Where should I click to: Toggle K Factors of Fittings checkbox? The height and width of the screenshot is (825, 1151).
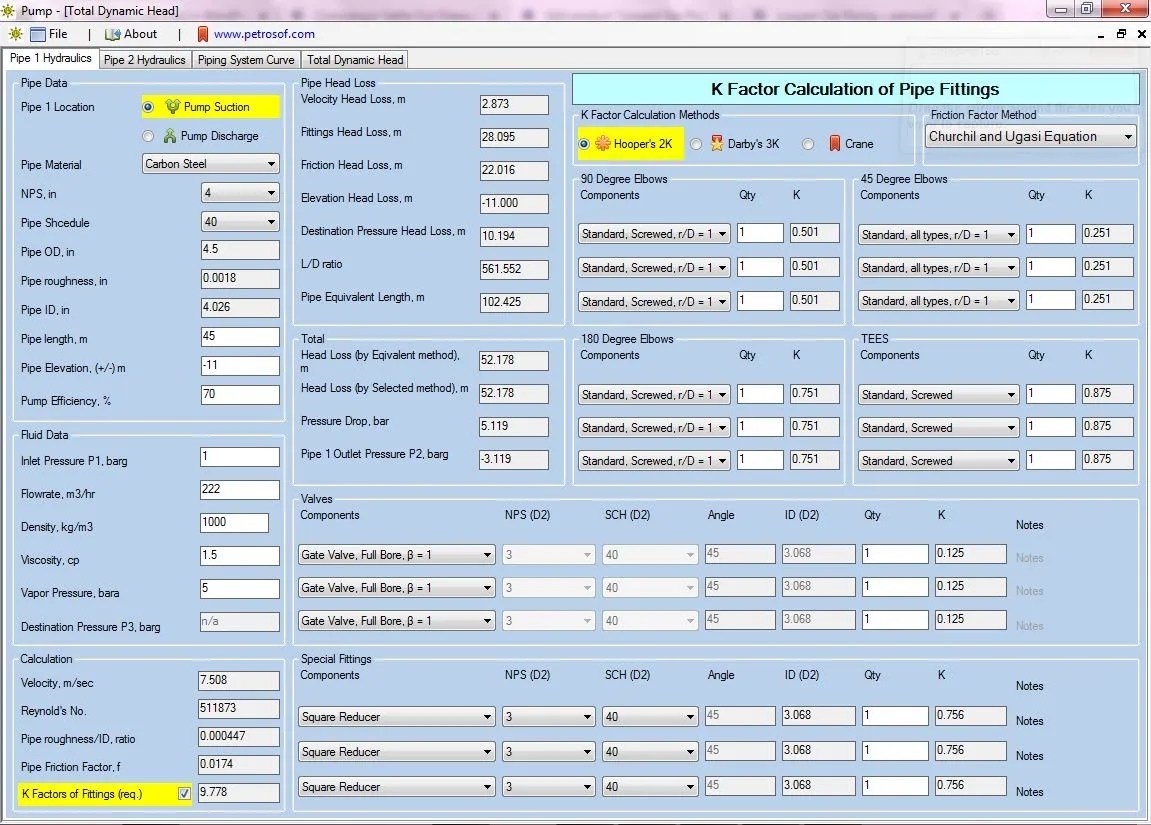click(184, 793)
